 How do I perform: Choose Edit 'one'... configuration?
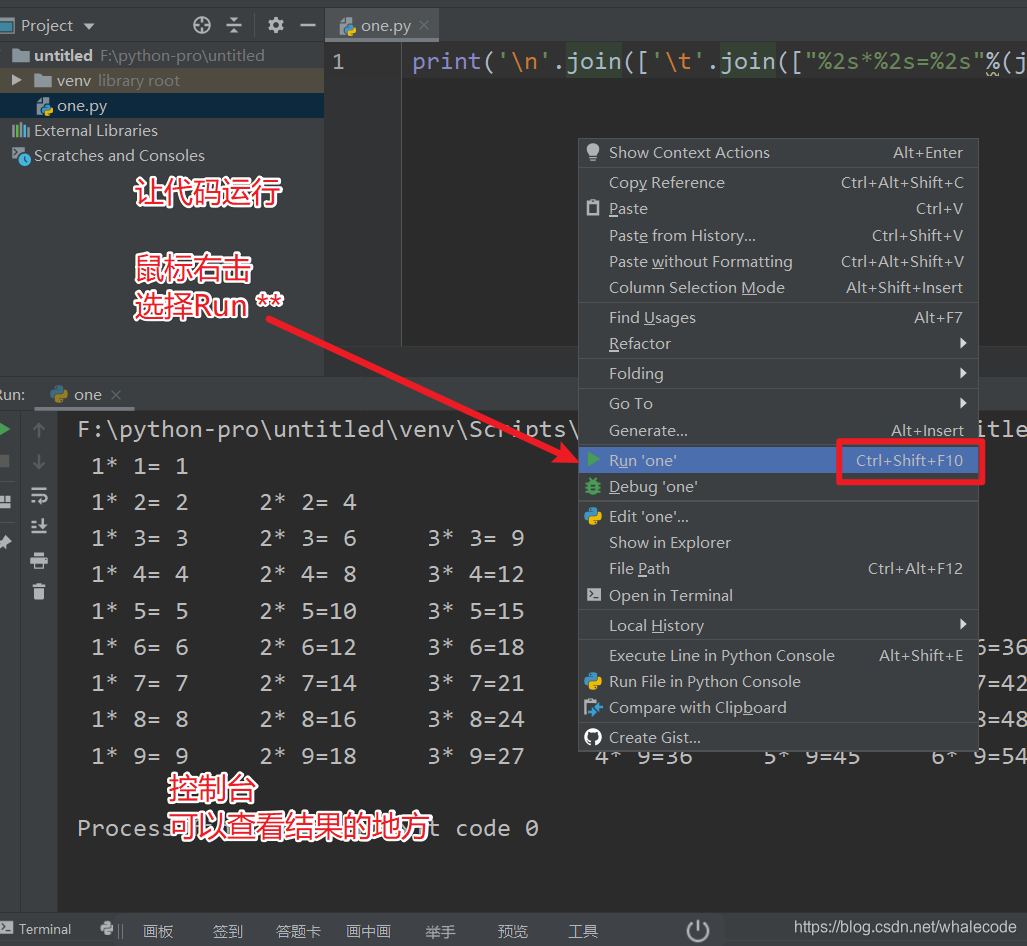[x=778, y=517]
